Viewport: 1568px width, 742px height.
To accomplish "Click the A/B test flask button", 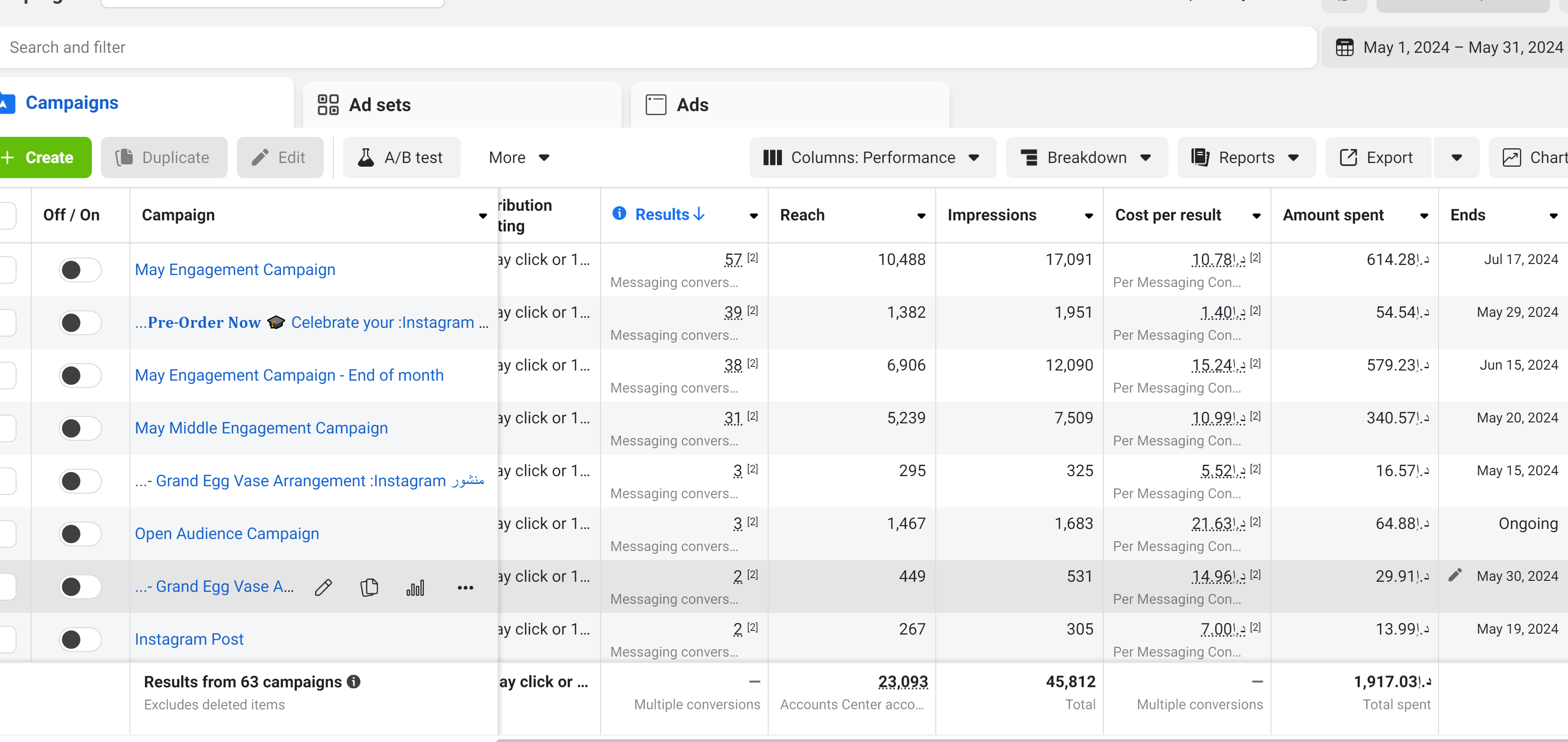I will tap(402, 157).
